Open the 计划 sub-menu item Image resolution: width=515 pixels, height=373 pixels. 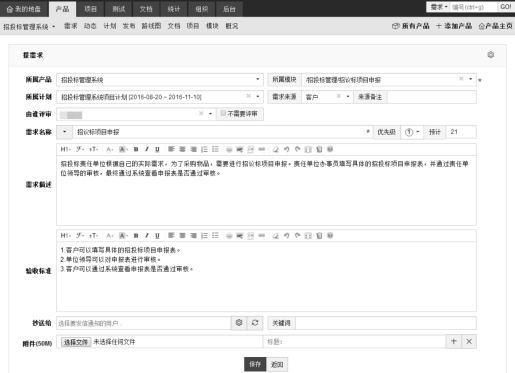pos(110,26)
